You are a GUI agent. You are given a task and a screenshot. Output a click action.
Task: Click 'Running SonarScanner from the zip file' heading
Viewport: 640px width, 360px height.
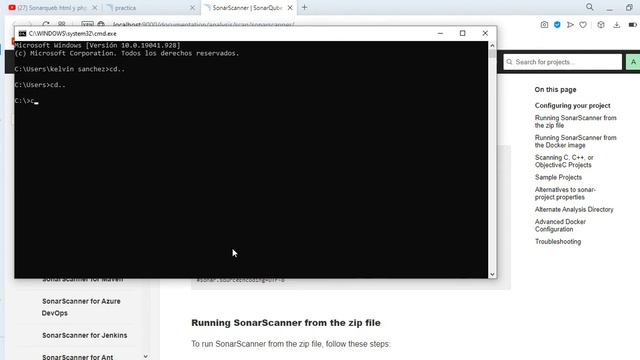(286, 323)
